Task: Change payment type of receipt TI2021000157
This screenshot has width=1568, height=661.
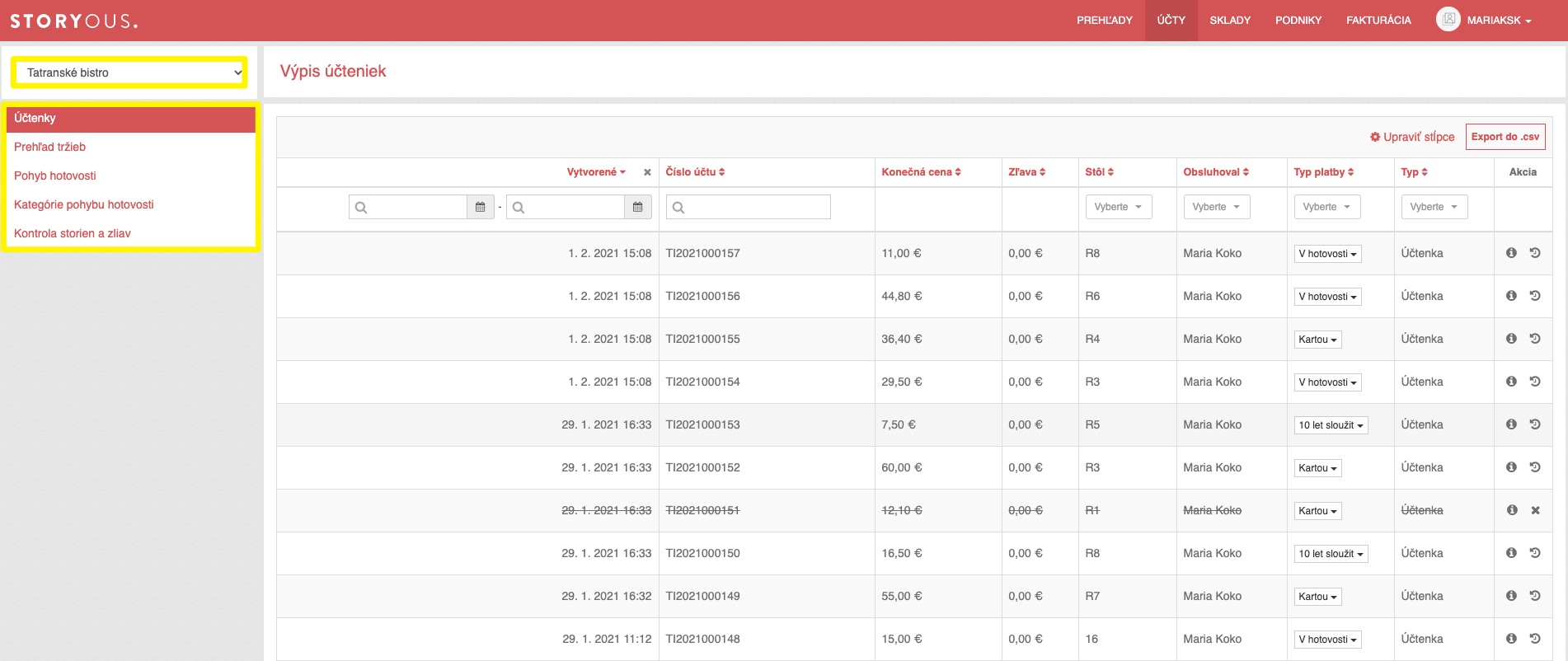Action: [x=1327, y=254]
